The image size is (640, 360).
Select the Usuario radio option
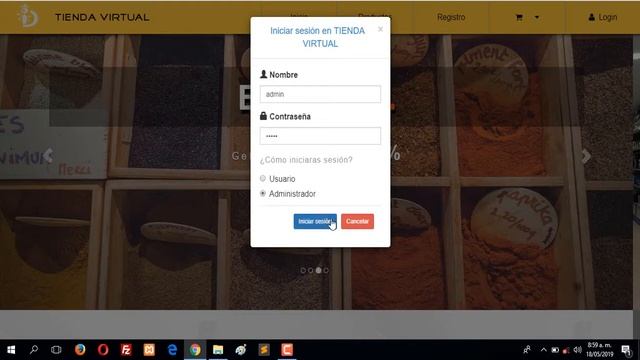click(263, 178)
